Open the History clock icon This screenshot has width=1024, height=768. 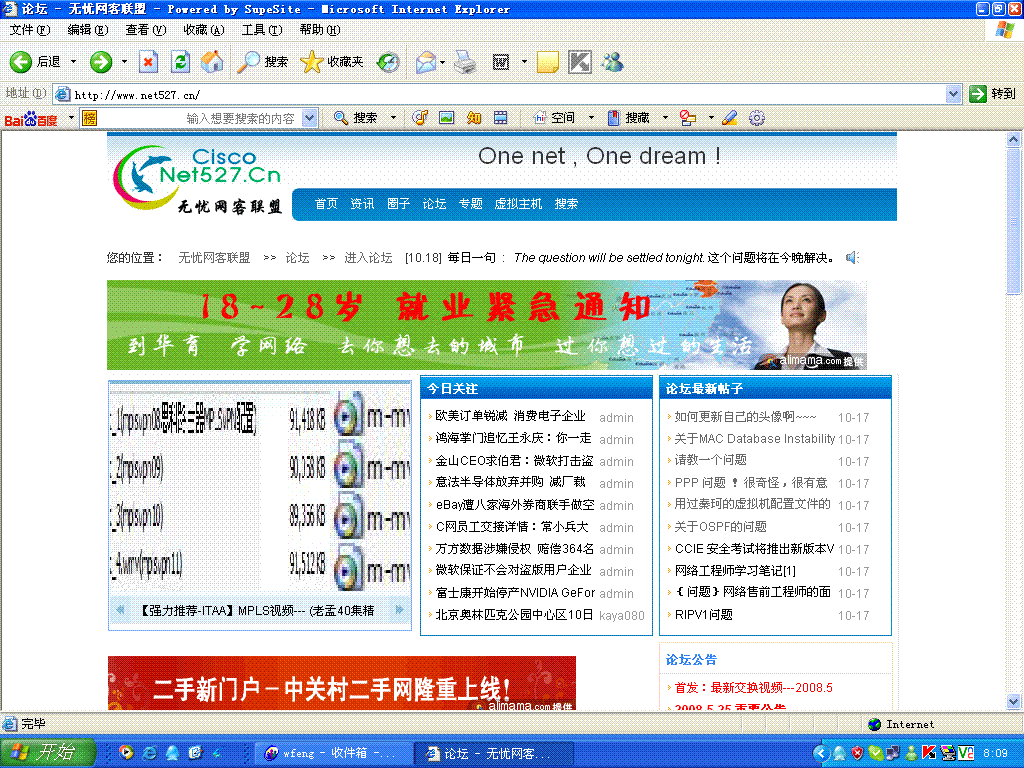click(389, 62)
